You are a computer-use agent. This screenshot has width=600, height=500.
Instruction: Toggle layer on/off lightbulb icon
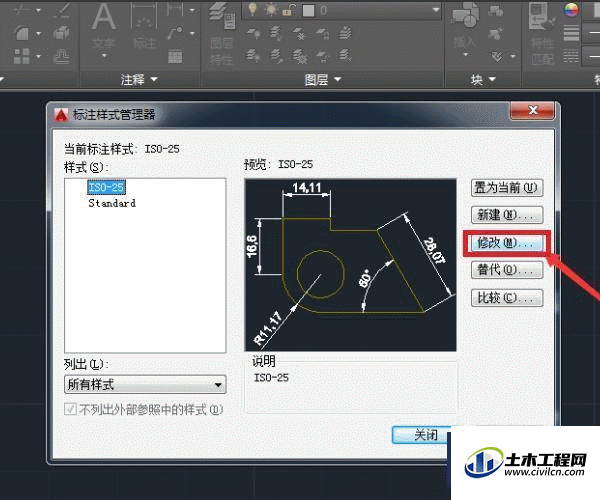(252, 9)
